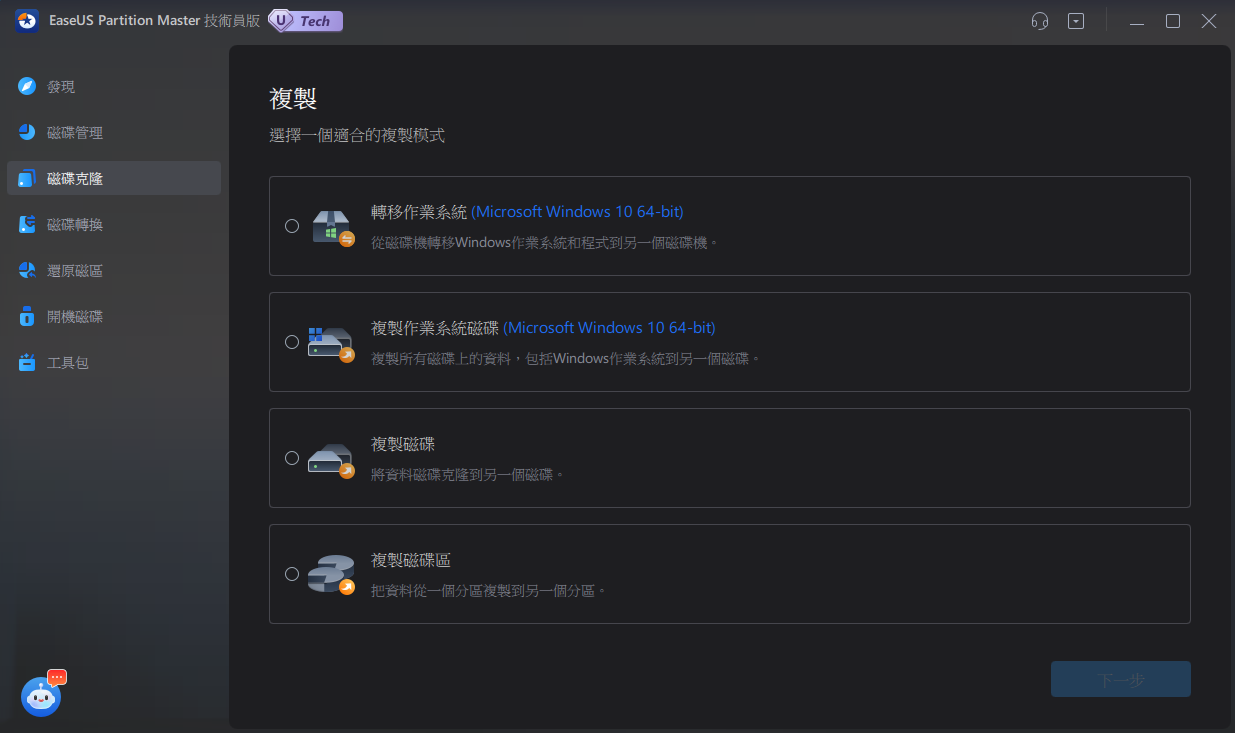Click the 磁碟管理 pie chart icon
1235x733 pixels.
[x=27, y=132]
